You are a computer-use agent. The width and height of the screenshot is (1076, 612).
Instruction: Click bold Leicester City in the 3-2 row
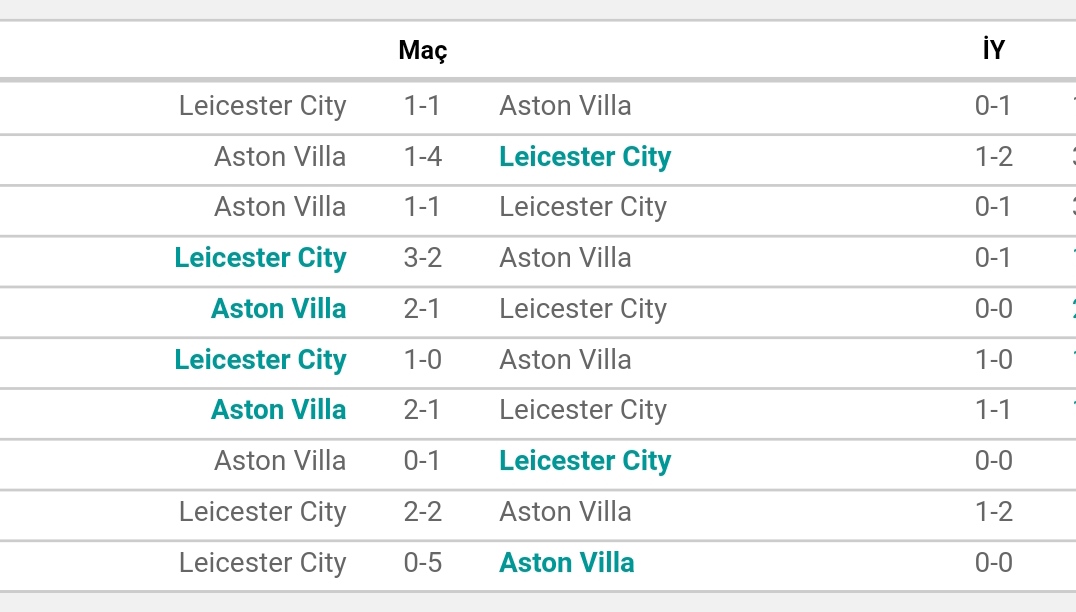coord(260,259)
